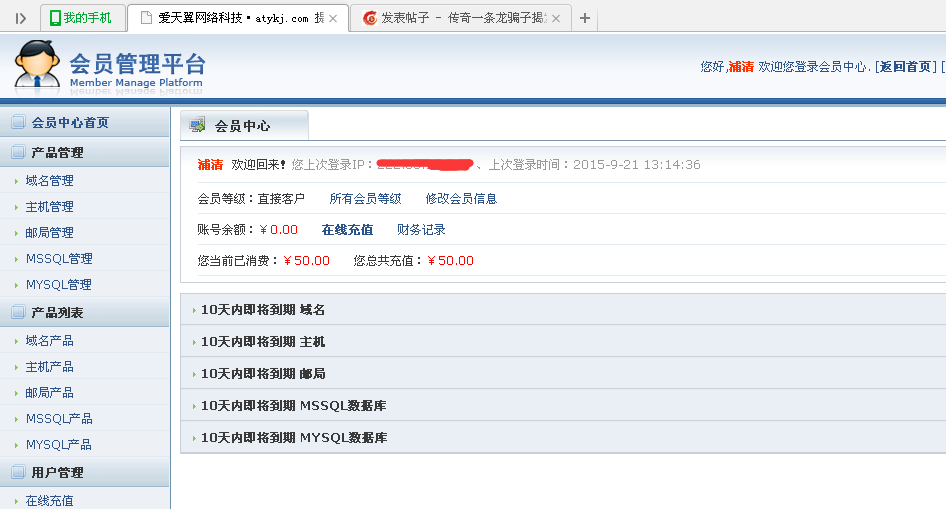
Task: Open 域名管理 in the sidebar
Action: (49, 181)
